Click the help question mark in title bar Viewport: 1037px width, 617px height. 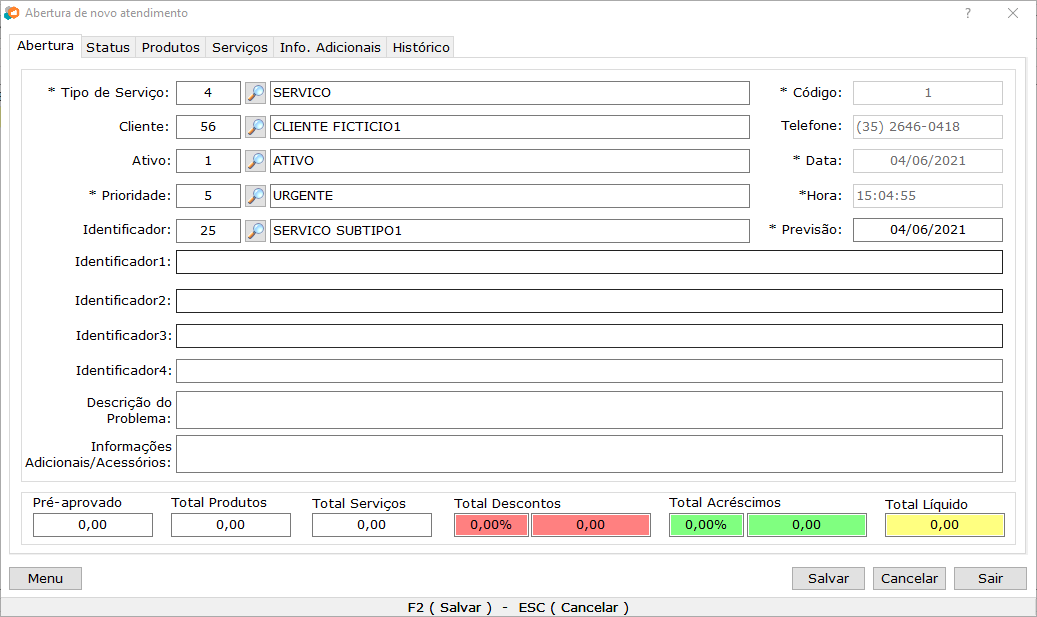967,14
